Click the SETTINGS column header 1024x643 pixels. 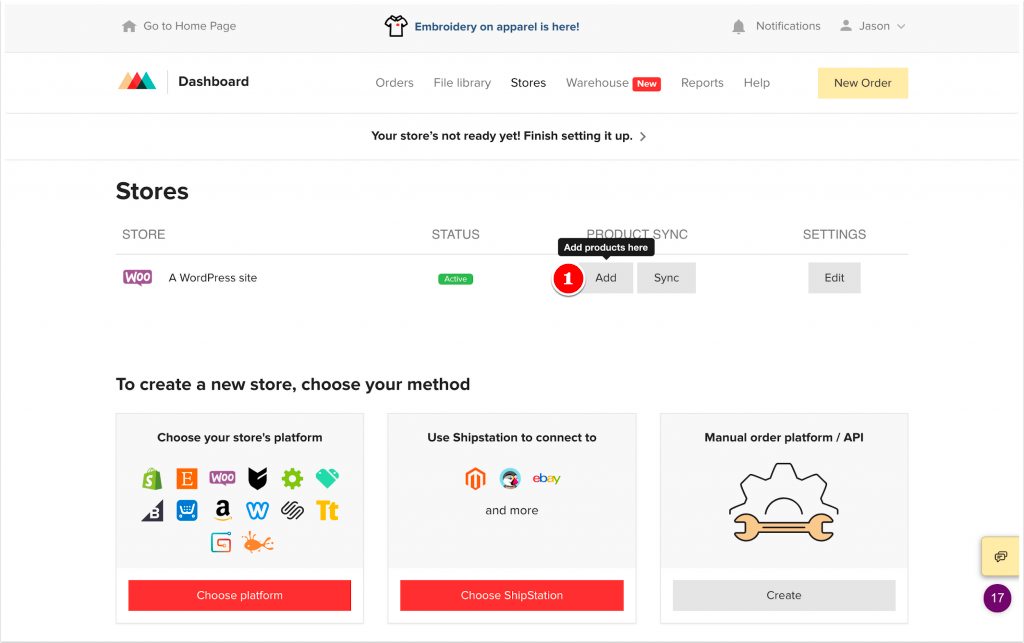tap(834, 234)
